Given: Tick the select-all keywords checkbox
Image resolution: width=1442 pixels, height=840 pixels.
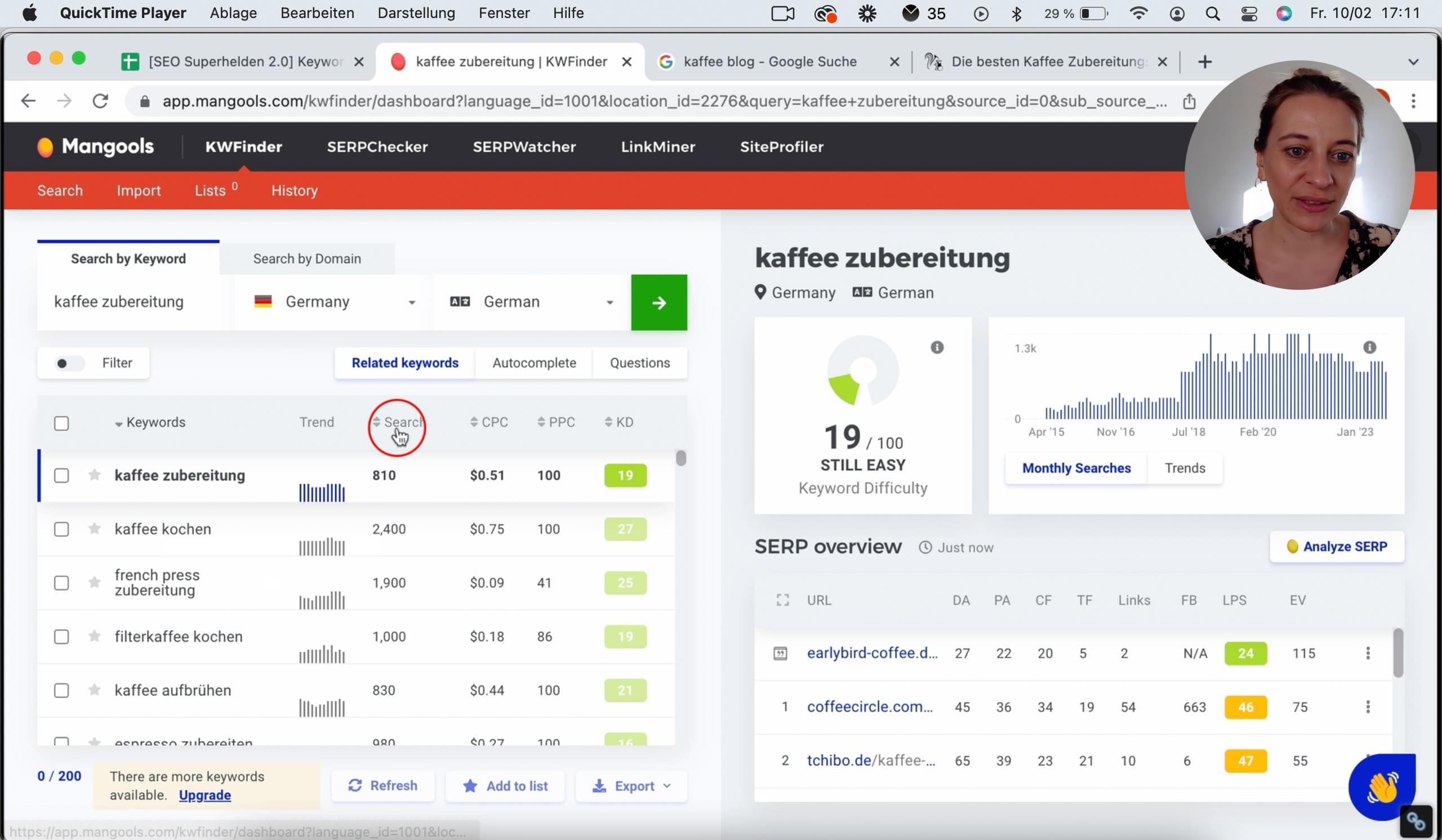Looking at the screenshot, I should click(x=61, y=423).
